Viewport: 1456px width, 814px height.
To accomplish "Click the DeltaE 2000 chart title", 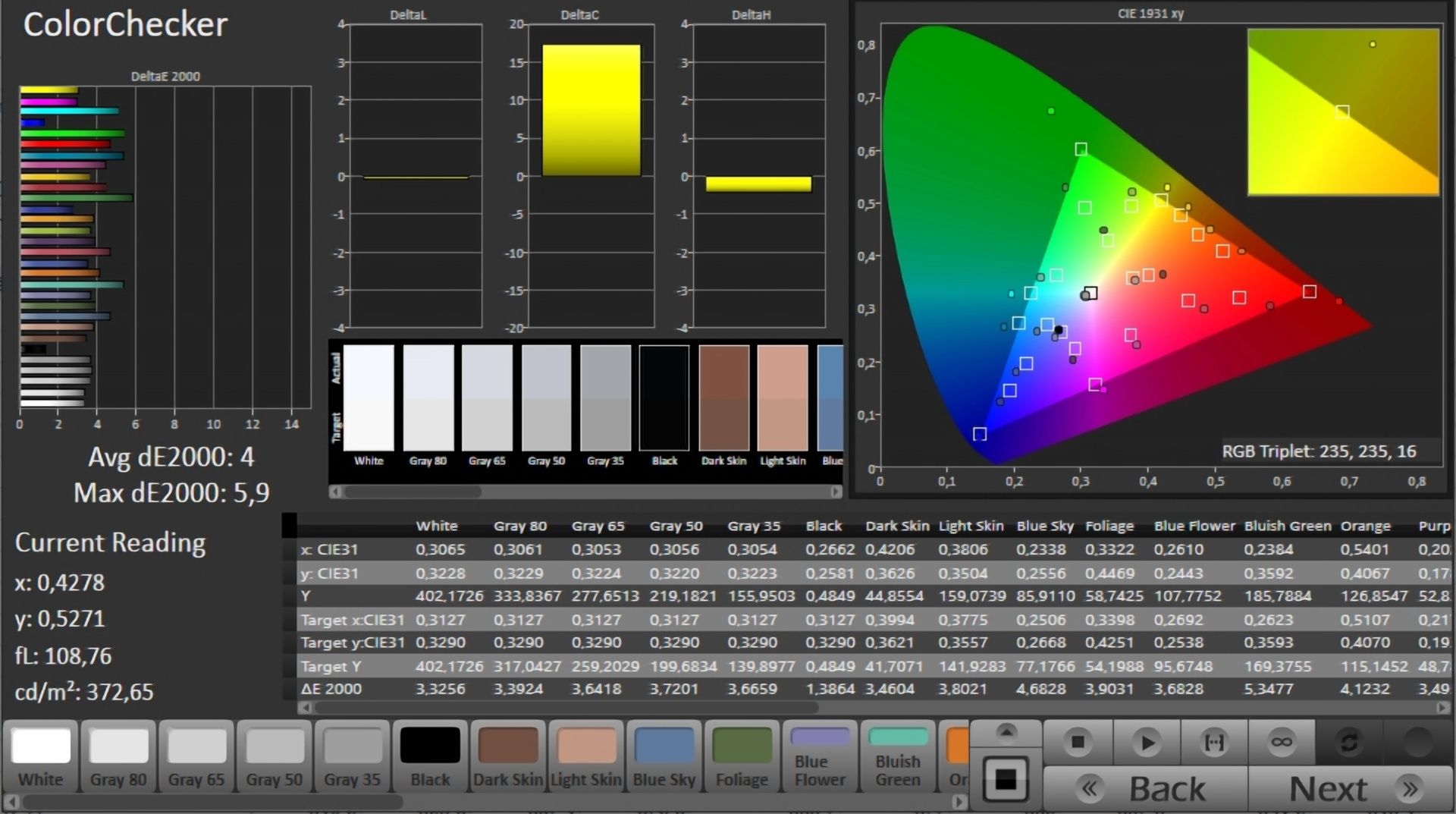I will click(x=165, y=76).
